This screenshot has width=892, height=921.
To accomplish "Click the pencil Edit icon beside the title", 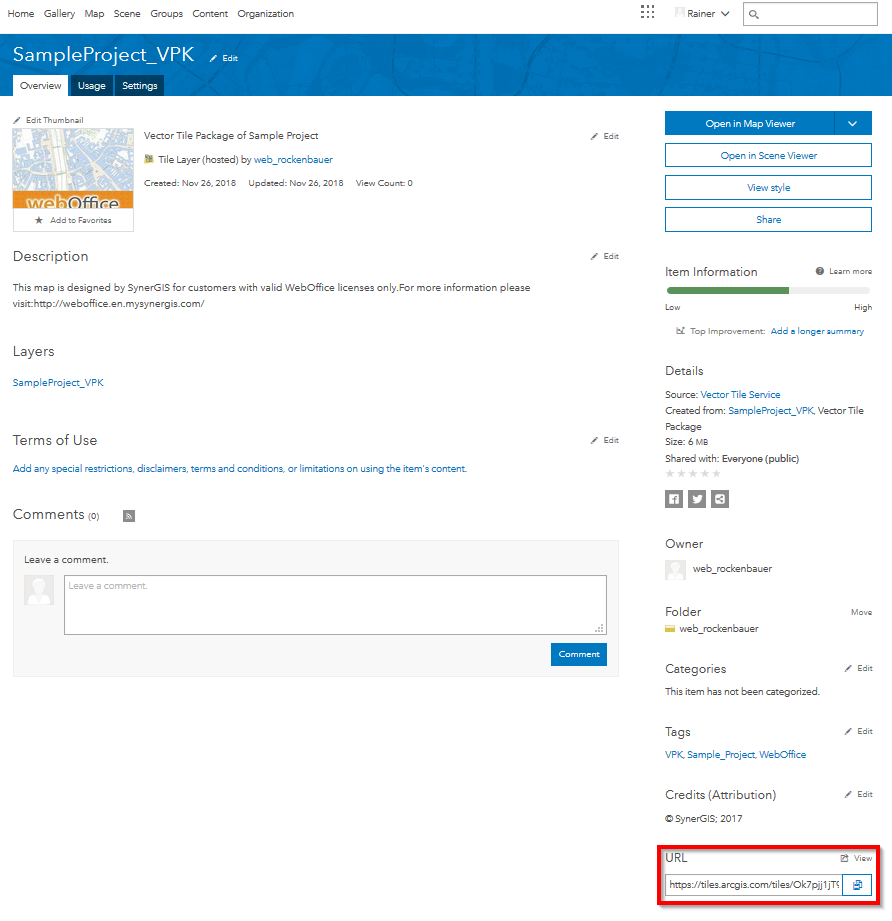I will pos(214,58).
